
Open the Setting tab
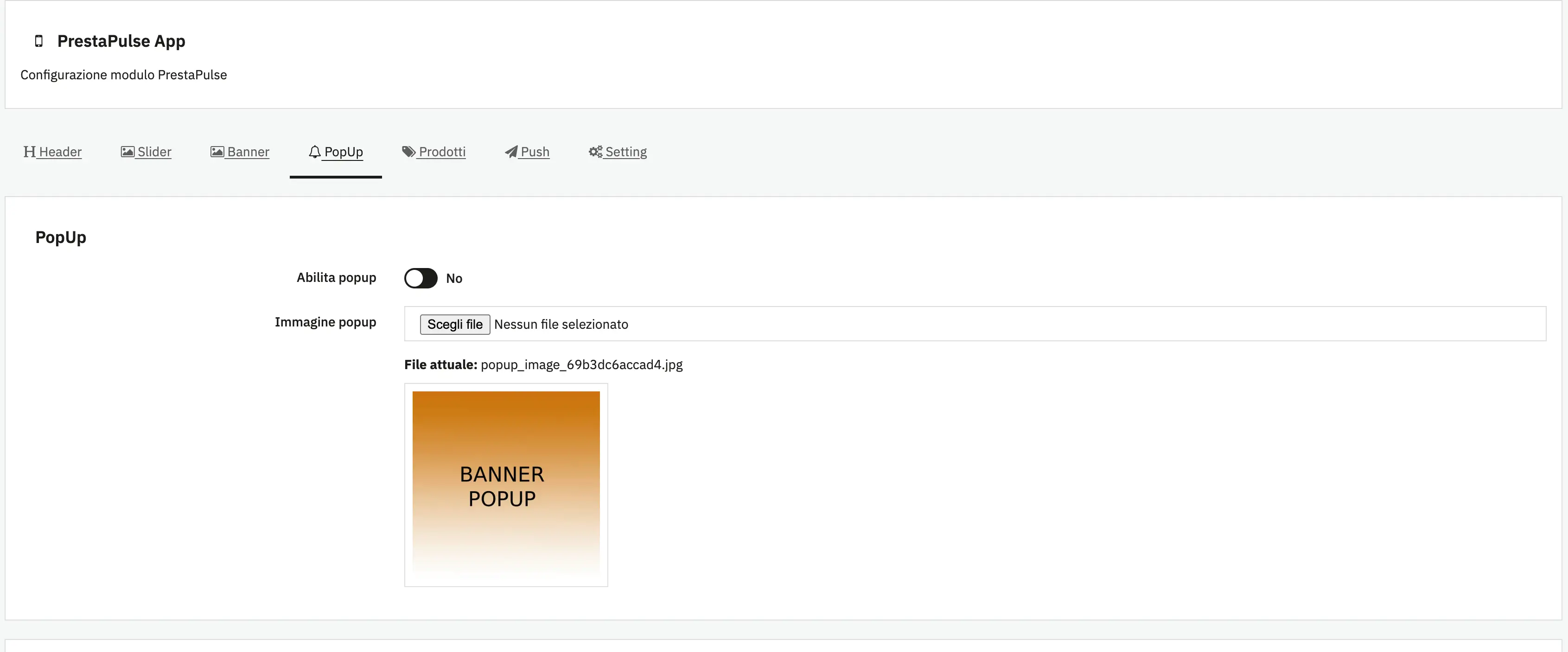pyautogui.click(x=626, y=152)
